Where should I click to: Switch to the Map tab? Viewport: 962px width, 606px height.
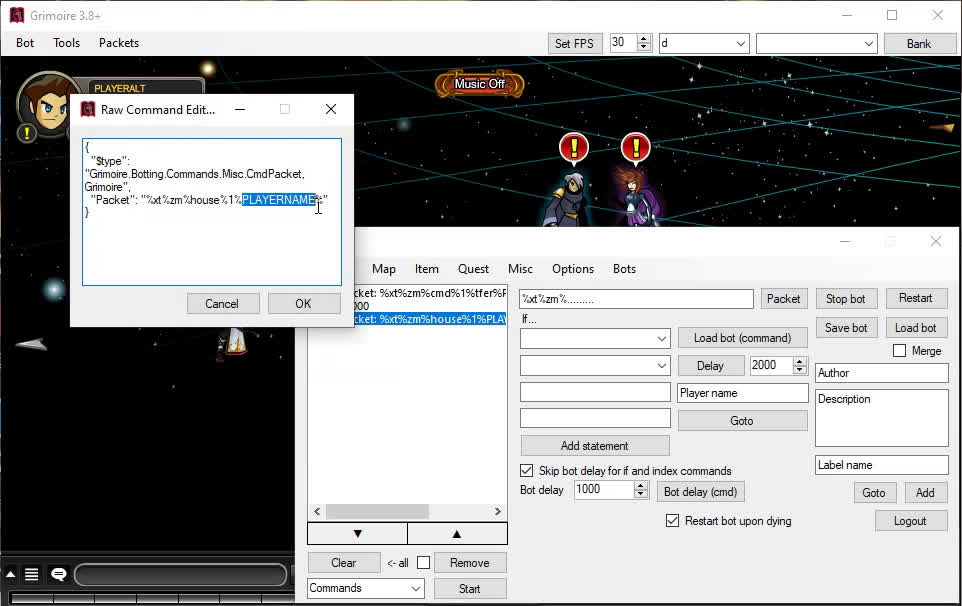(x=383, y=269)
